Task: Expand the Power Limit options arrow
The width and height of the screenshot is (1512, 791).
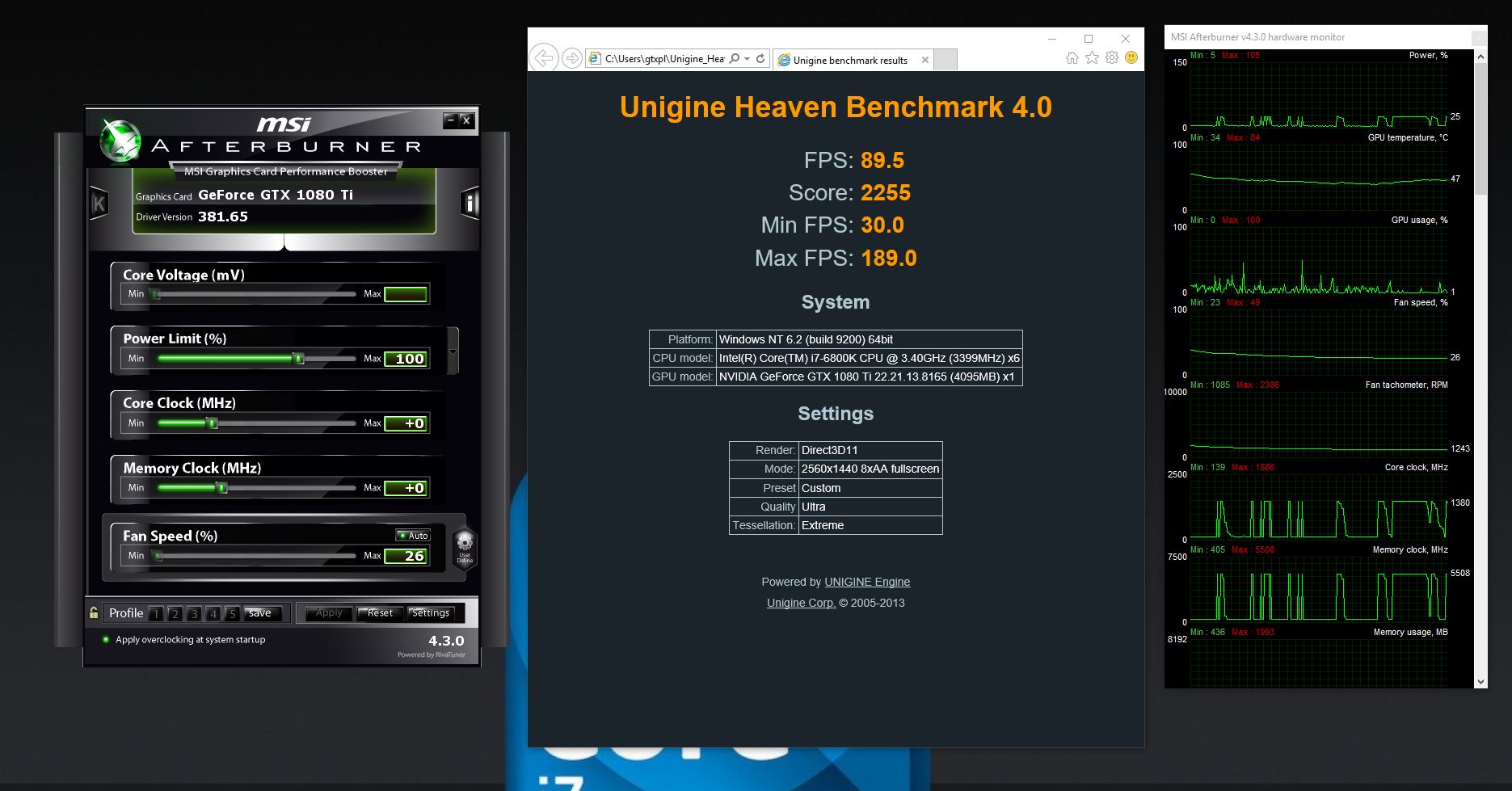Action: [x=453, y=351]
